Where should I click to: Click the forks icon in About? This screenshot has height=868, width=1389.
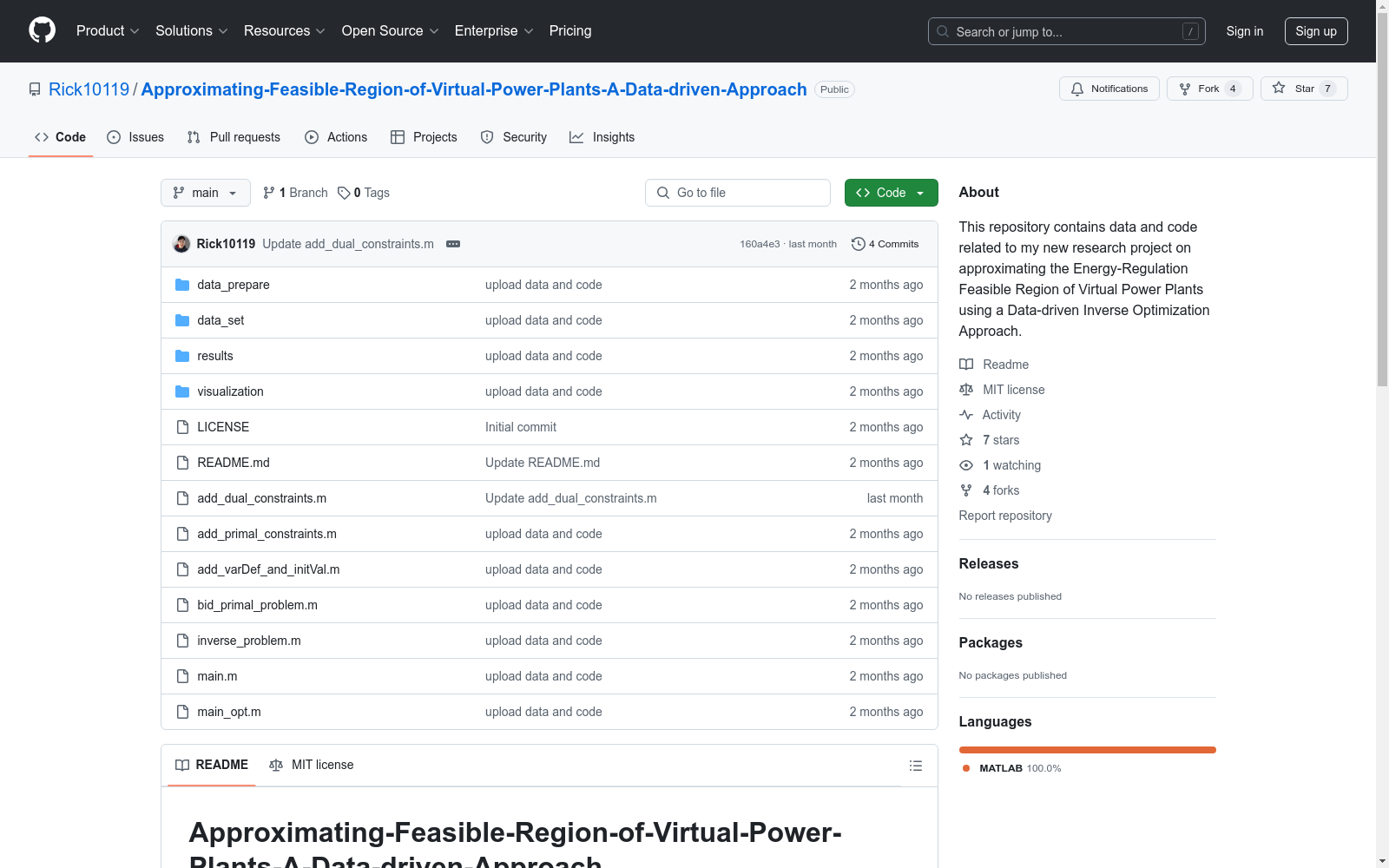966,490
